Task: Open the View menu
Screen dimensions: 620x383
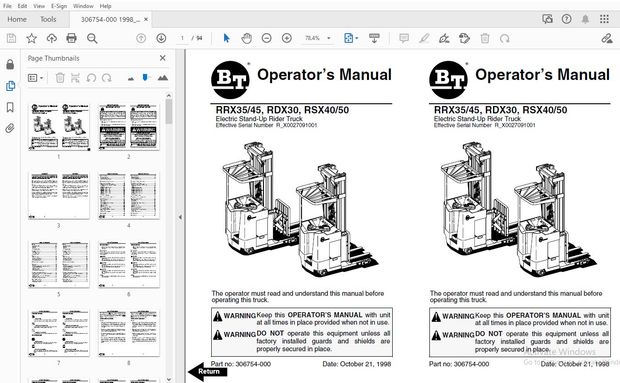Action: (x=39, y=6)
